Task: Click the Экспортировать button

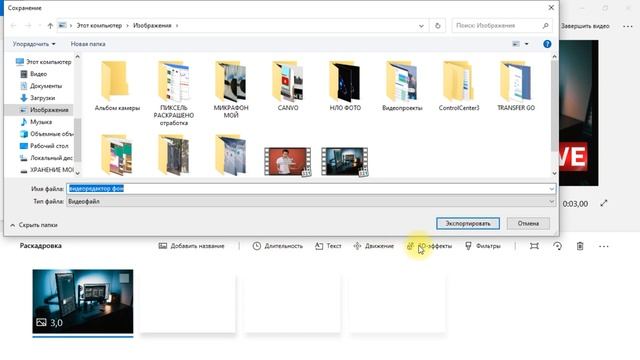Action: click(468, 224)
